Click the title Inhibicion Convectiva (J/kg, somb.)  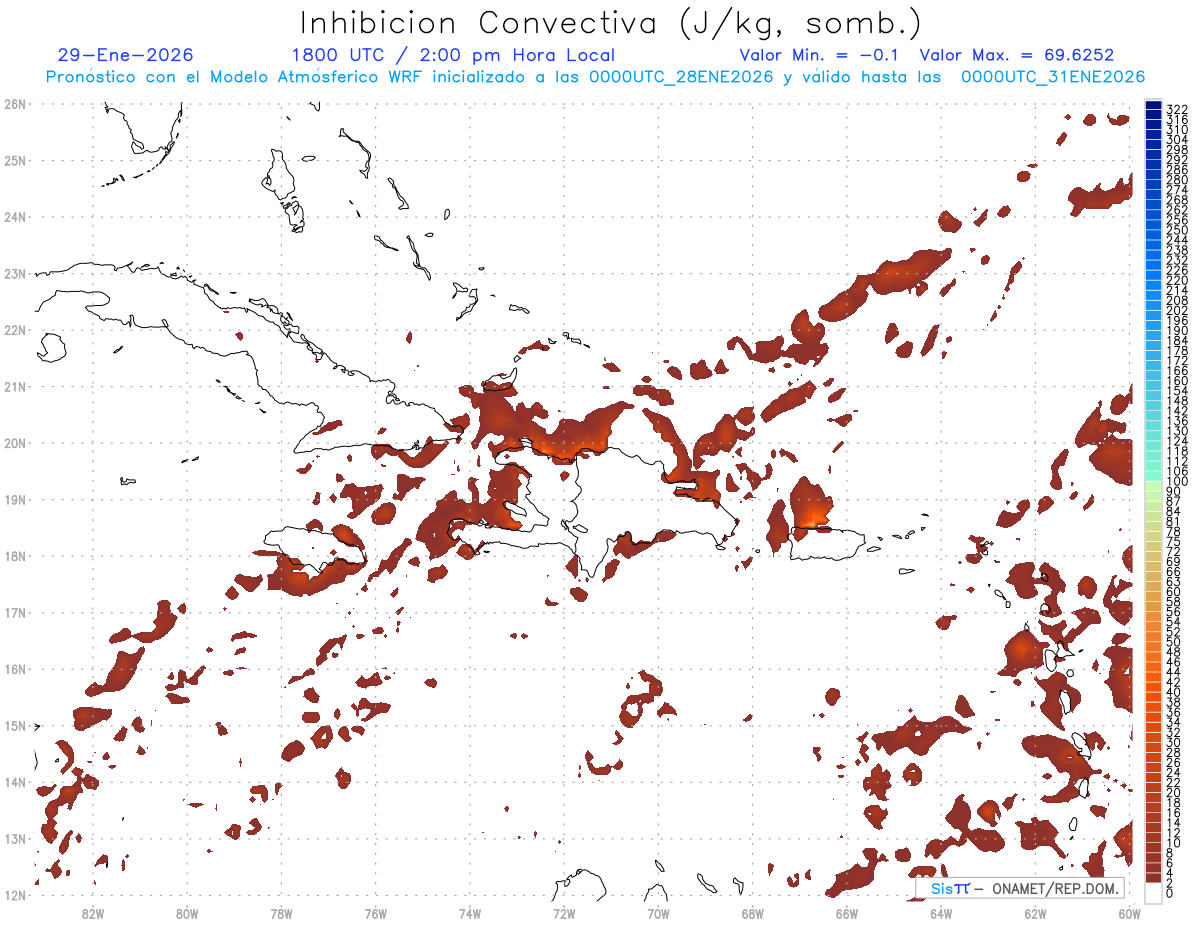(x=611, y=24)
